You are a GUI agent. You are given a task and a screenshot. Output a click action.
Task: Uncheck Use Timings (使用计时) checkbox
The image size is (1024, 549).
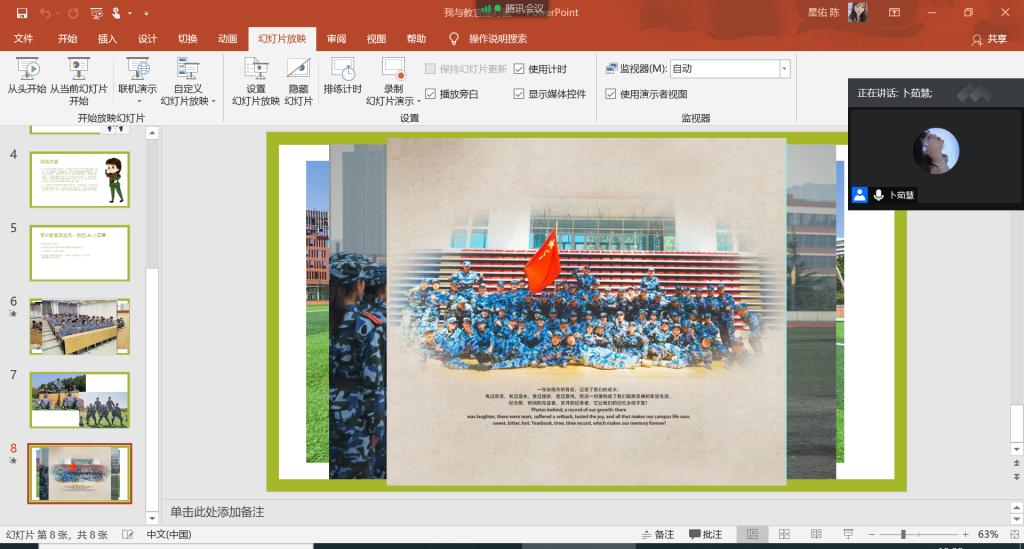(519, 69)
